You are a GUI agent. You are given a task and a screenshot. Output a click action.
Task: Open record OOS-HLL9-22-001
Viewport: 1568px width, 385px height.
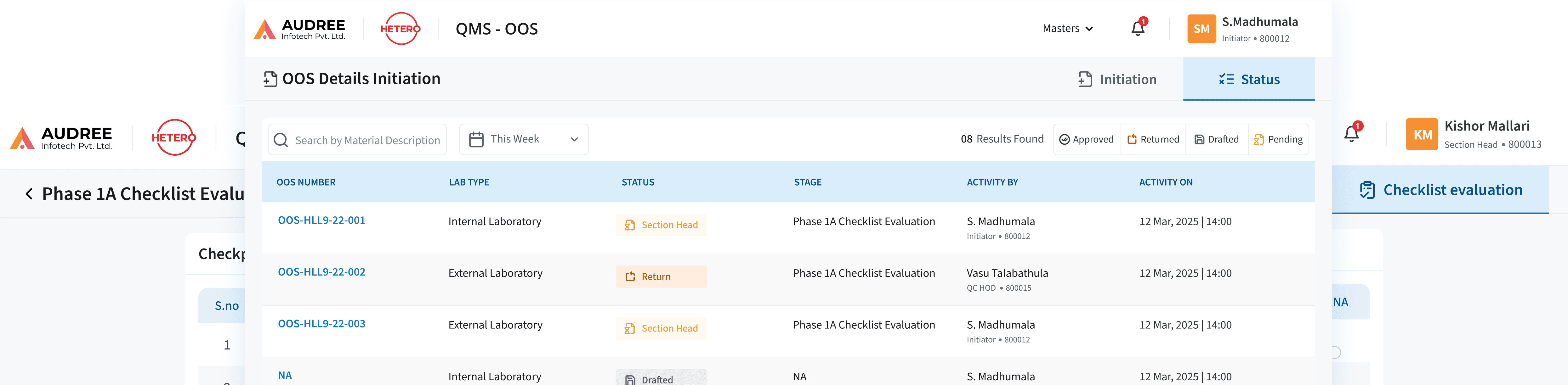tap(322, 220)
